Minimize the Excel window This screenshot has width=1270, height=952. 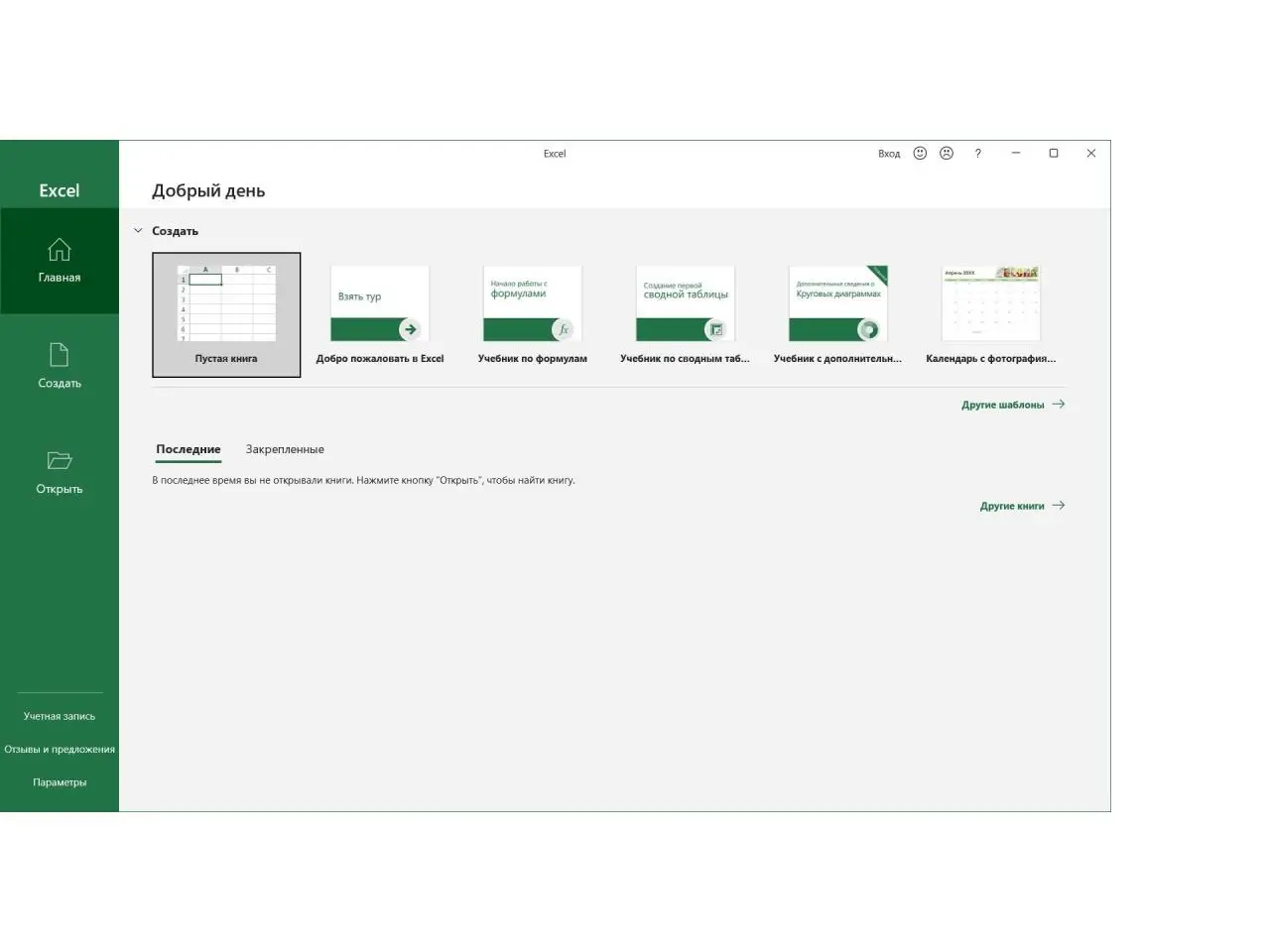point(1016,154)
